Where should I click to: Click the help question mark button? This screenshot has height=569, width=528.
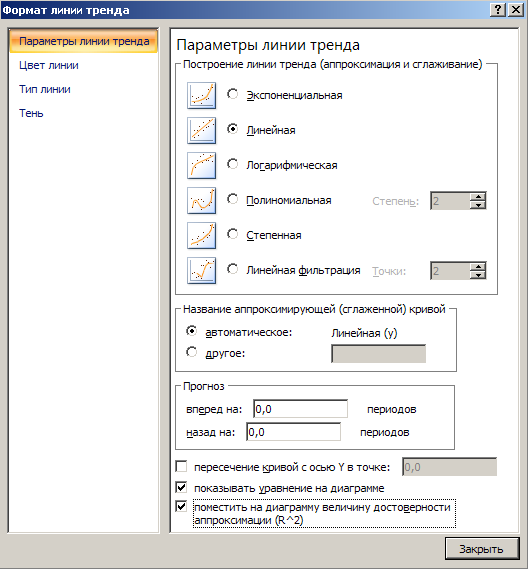click(498, 10)
